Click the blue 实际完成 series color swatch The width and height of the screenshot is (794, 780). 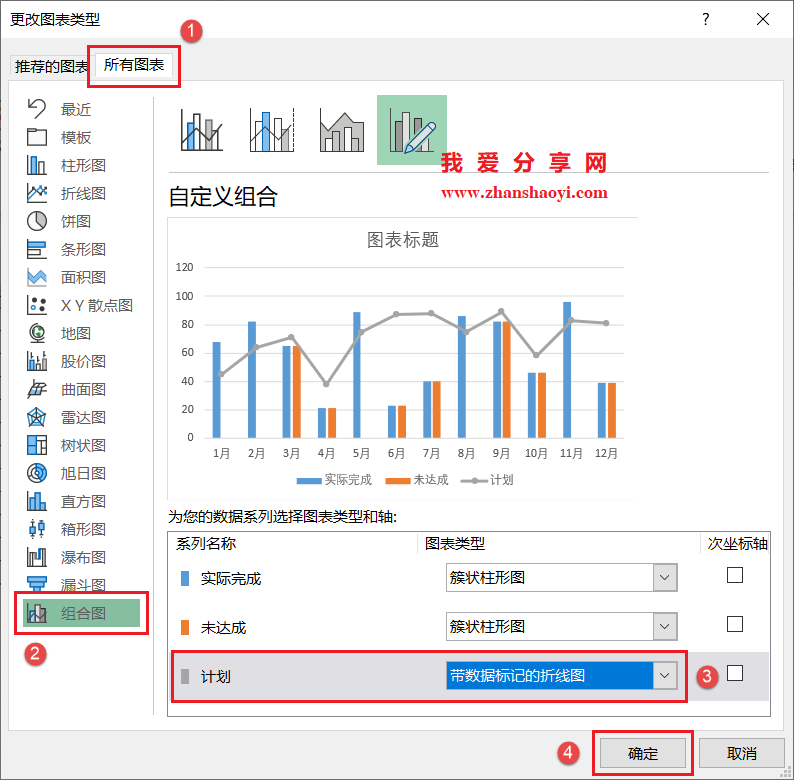point(185,578)
